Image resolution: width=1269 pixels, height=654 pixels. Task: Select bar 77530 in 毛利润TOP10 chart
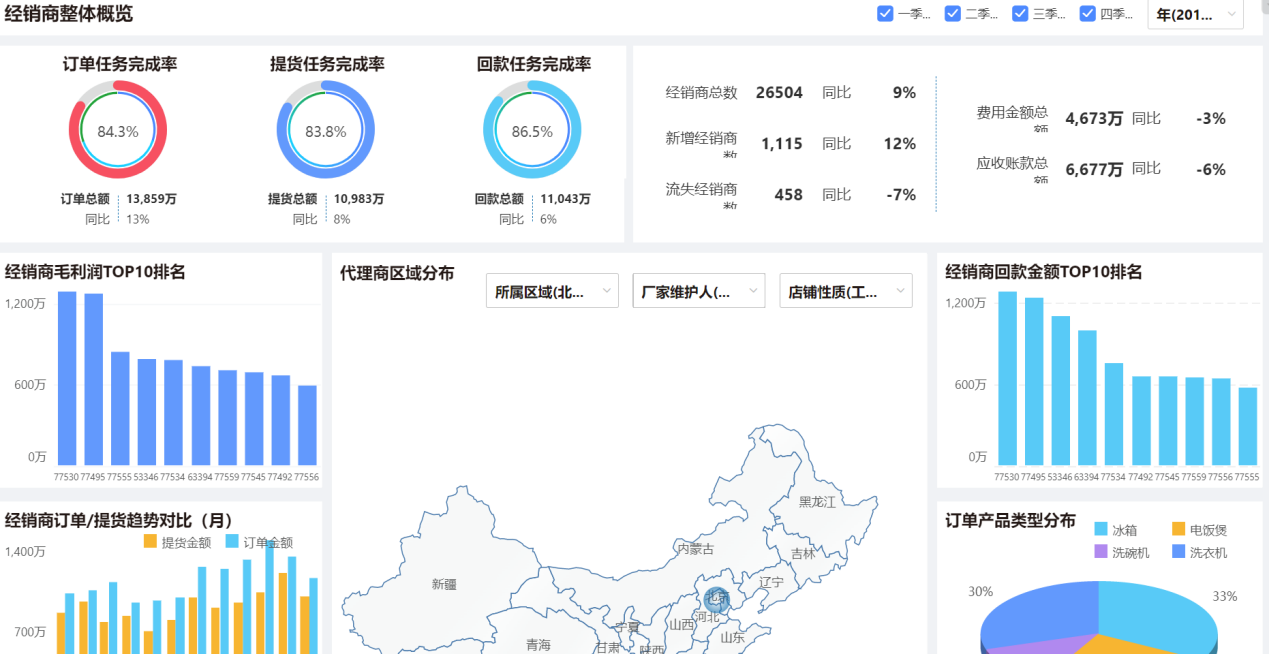point(67,378)
